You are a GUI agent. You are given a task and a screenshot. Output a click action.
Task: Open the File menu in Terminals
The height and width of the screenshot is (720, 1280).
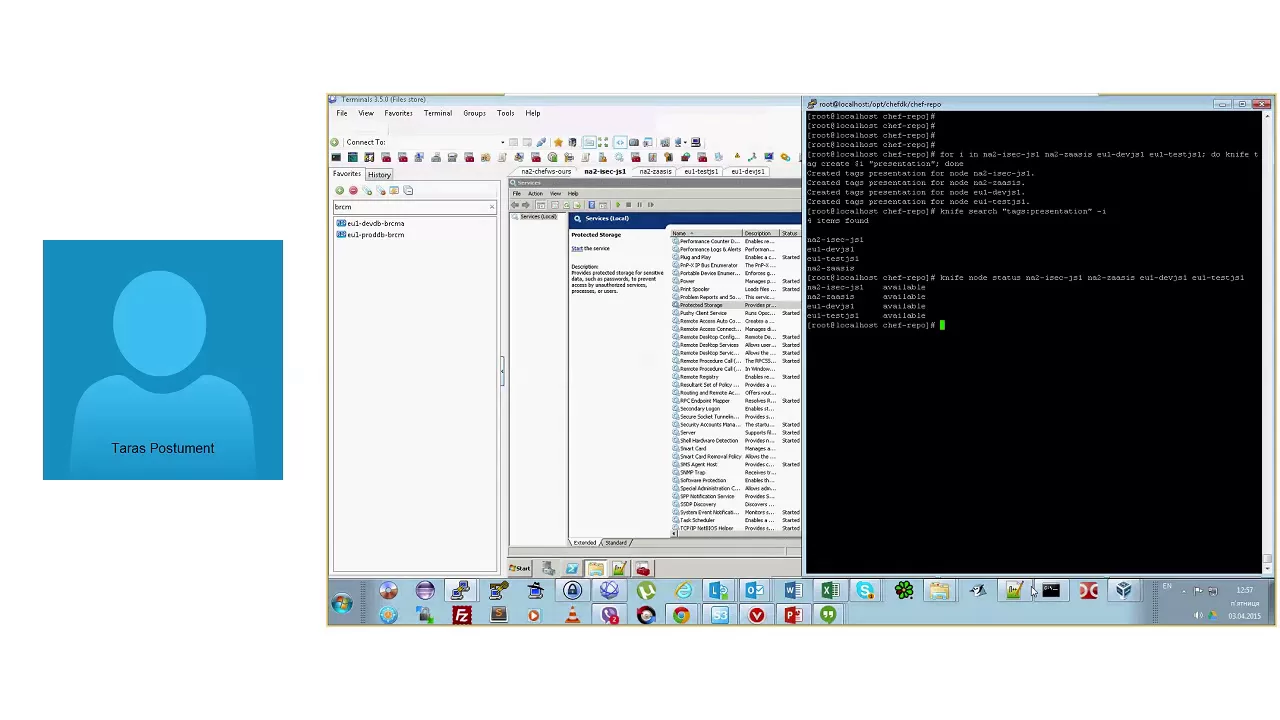342,113
